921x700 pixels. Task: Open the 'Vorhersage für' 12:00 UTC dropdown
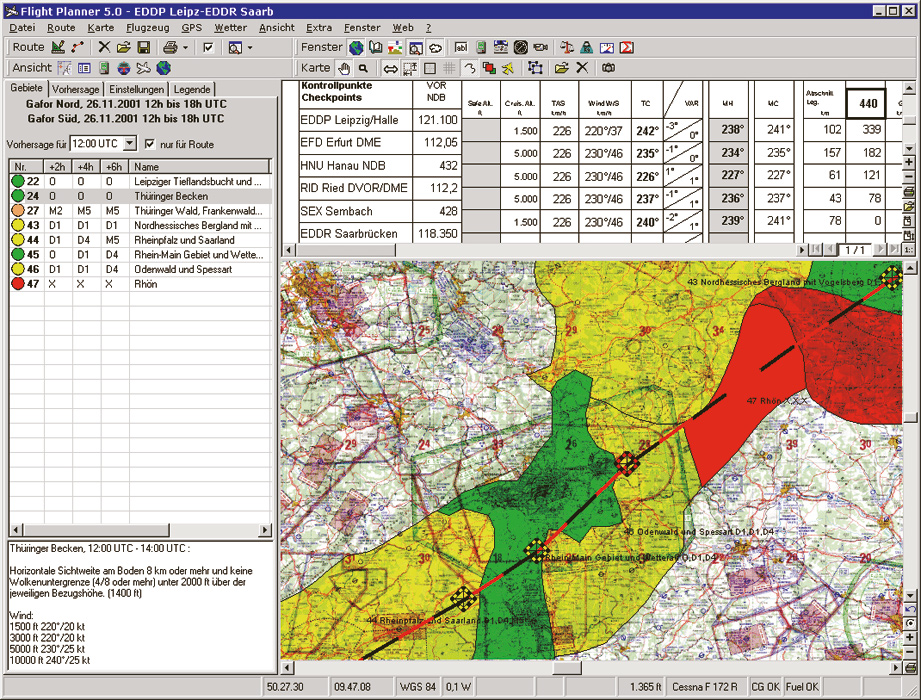(x=130, y=143)
